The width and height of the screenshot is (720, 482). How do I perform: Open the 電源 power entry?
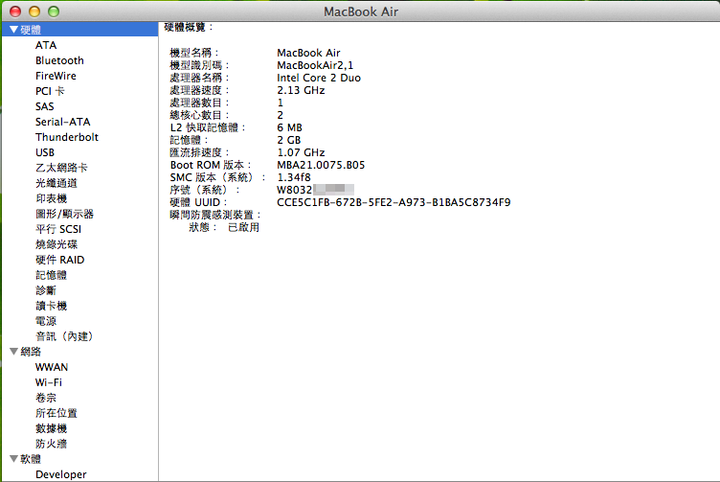(x=46, y=321)
